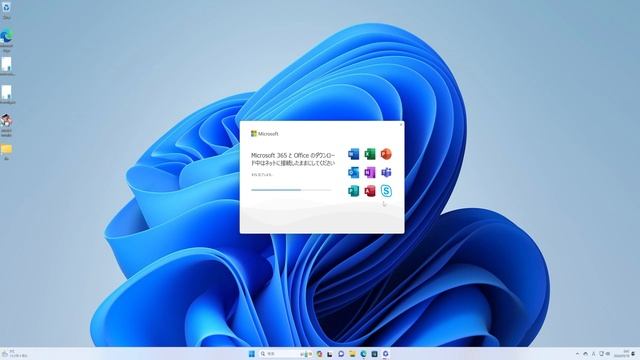Image resolution: width=640 pixels, height=360 pixels.
Task: Click the OneNote icon in the Office installer
Action: click(x=370, y=172)
